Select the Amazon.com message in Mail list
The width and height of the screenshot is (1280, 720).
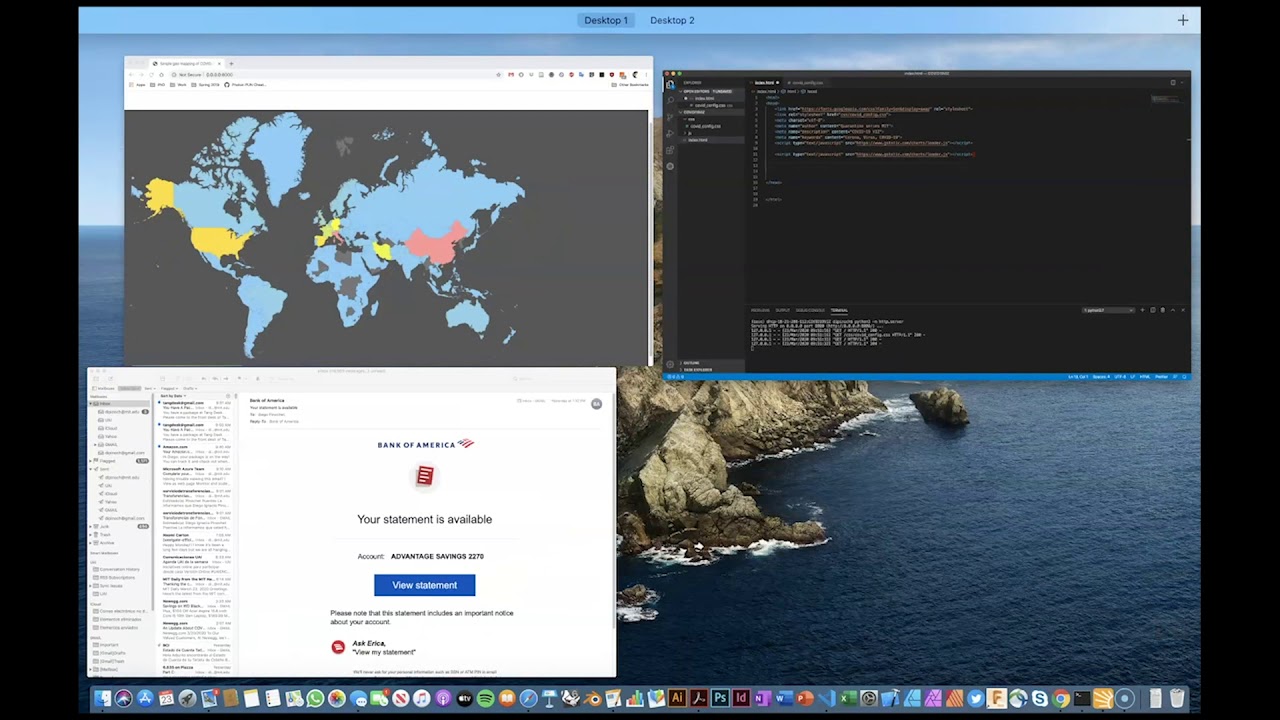click(196, 455)
